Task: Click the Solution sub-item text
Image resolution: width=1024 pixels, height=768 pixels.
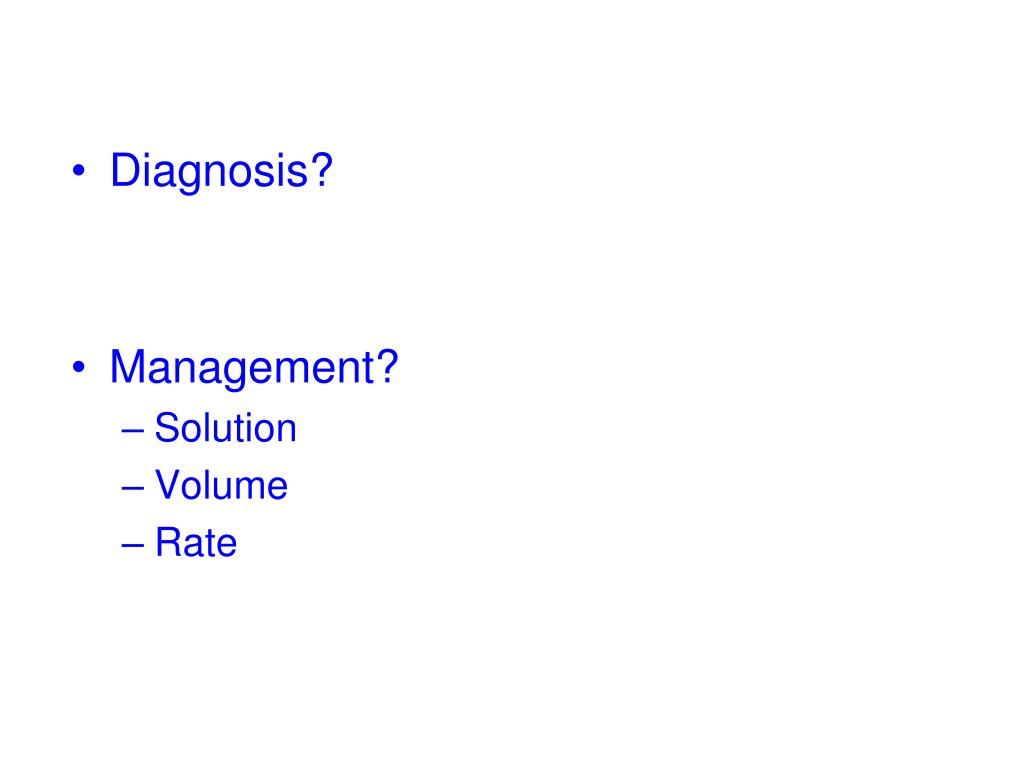Action: pos(225,428)
